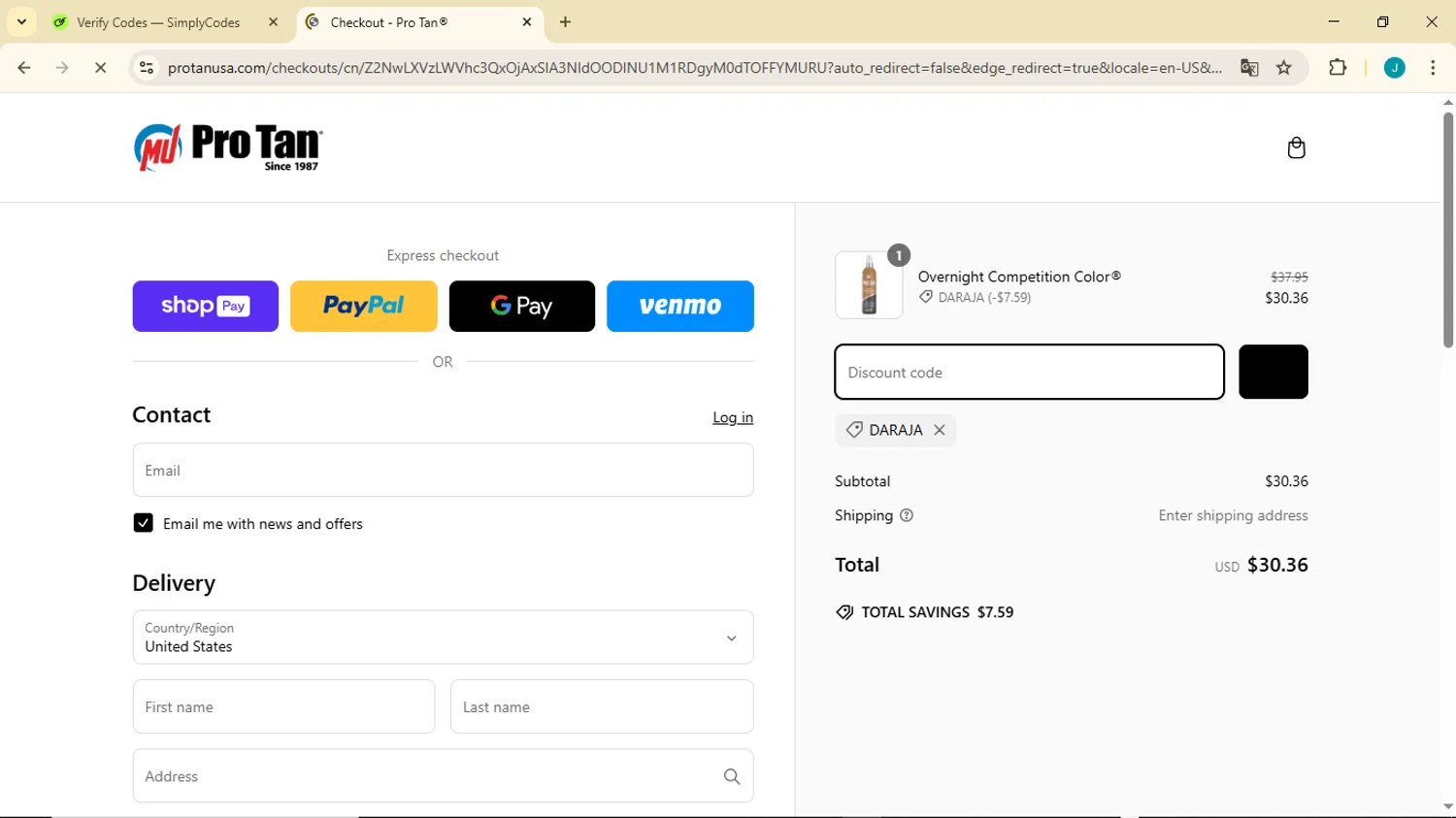Open a new browser tab
This screenshot has width=1456, height=818.
coord(566,21)
